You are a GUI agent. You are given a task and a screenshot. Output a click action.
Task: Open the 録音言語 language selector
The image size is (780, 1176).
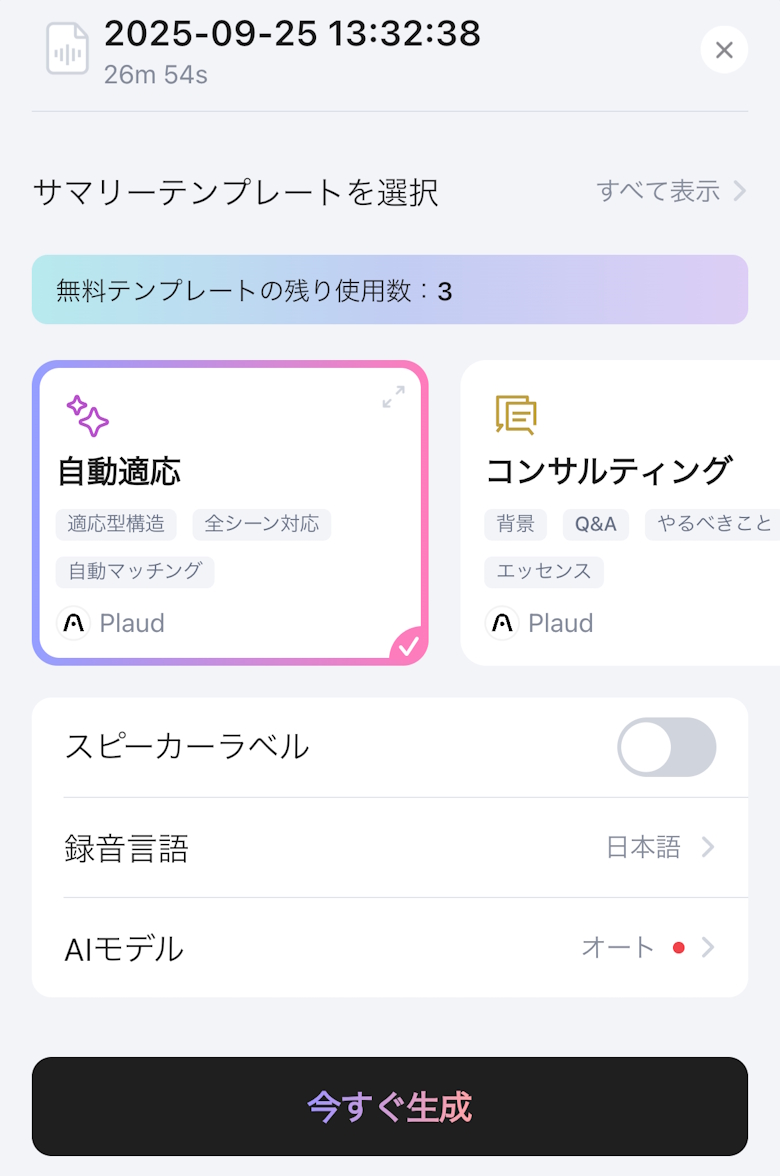point(390,848)
